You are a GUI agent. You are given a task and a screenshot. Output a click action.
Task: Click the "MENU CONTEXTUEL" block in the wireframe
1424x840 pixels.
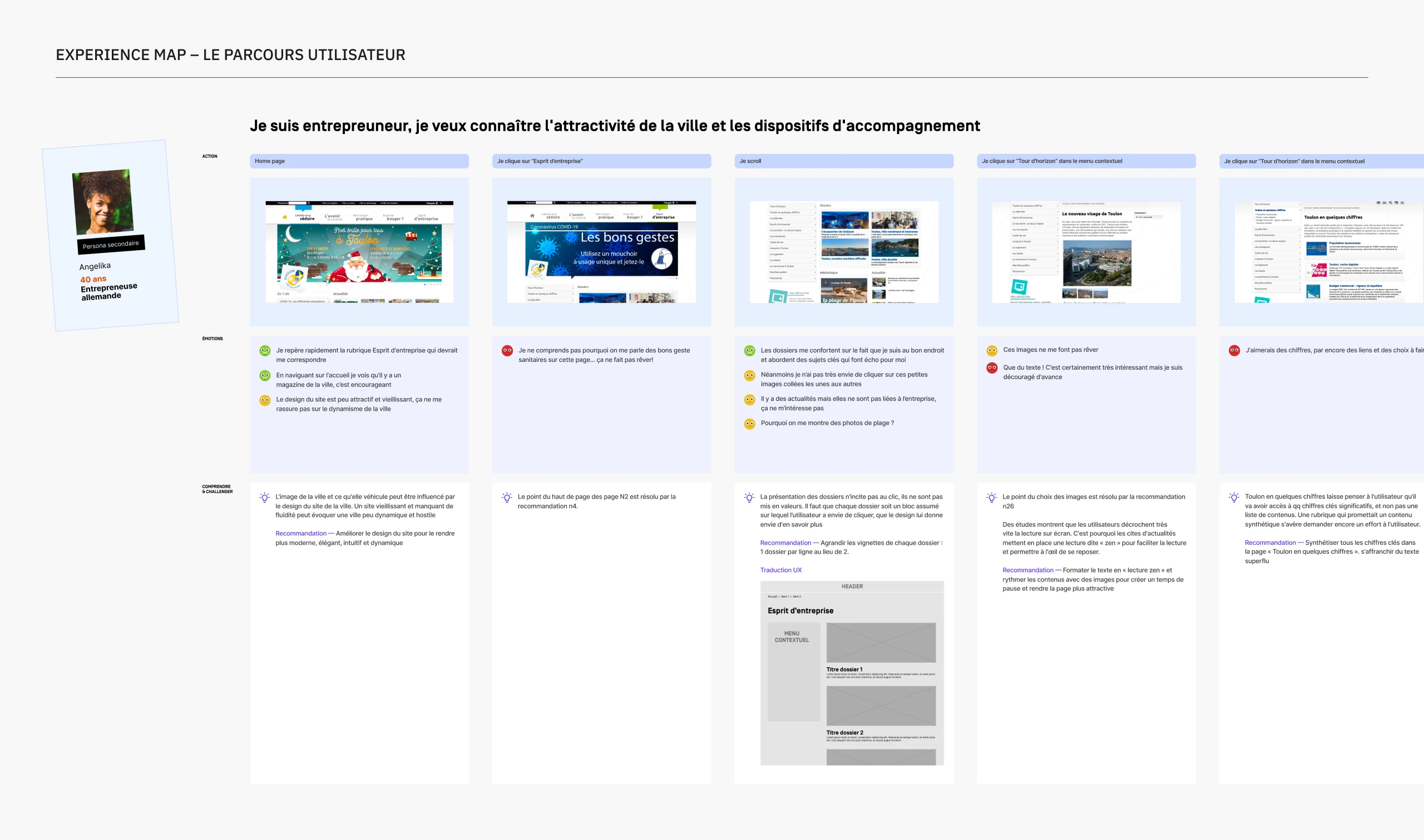pyautogui.click(x=793, y=672)
